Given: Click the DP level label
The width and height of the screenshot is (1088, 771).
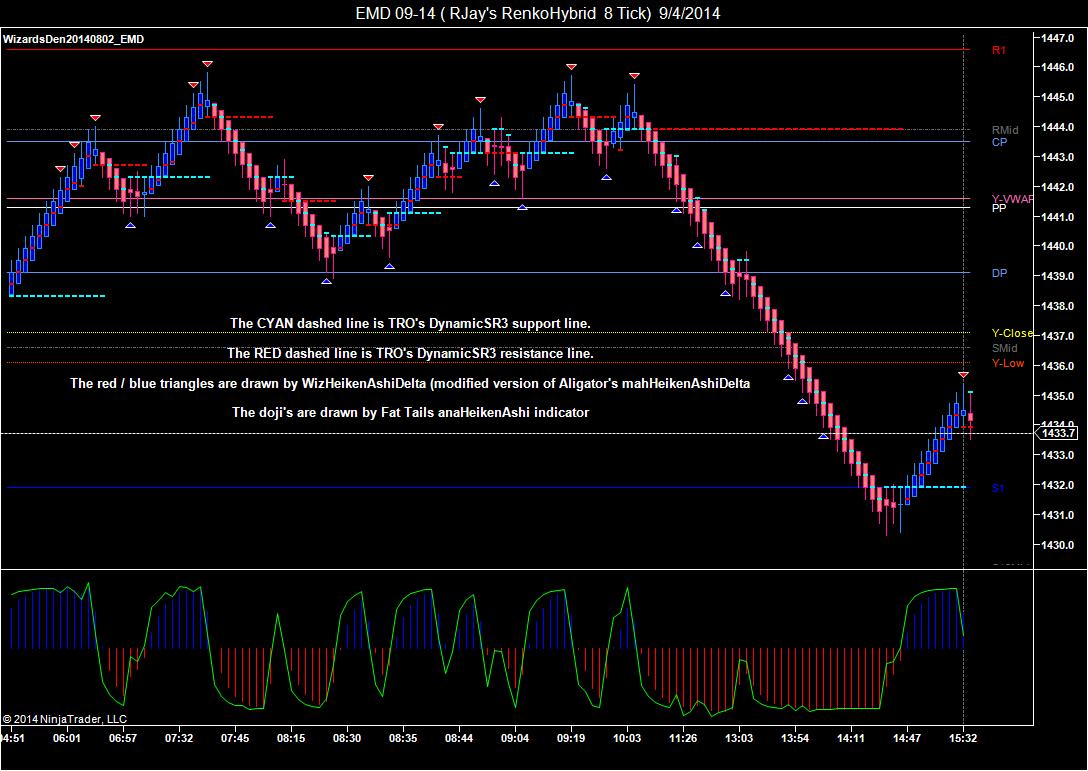Looking at the screenshot, I should click(x=999, y=273).
